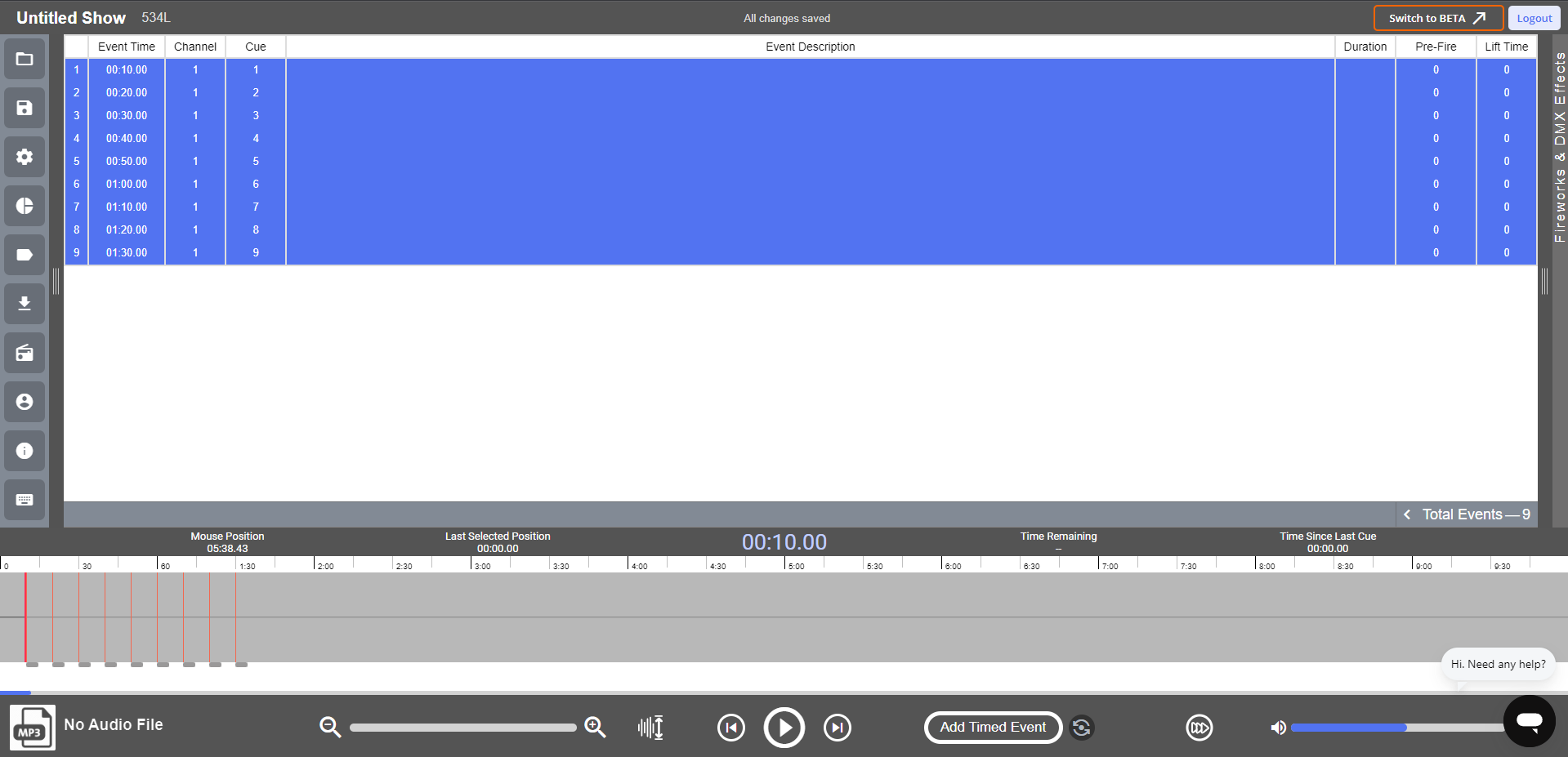The image size is (1568, 757).
Task: Select event time 00:20.00 cell
Action: [127, 92]
